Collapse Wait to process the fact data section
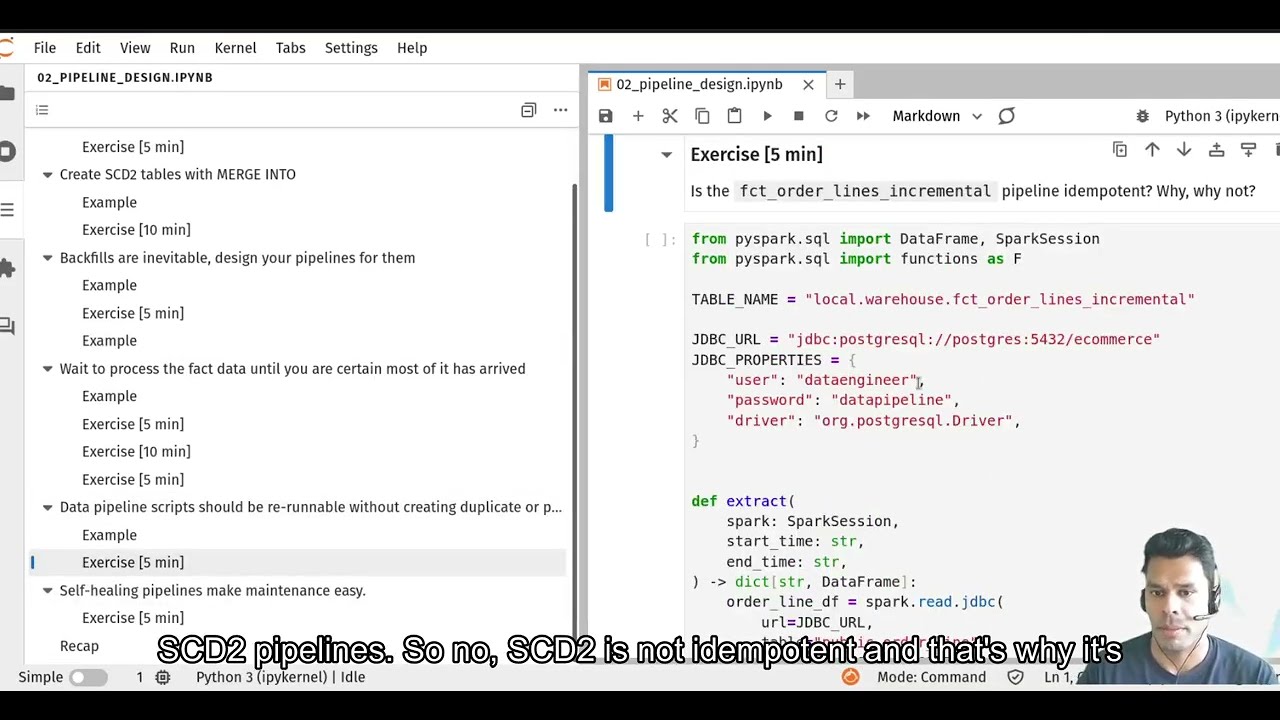The width and height of the screenshot is (1280, 720). click(x=47, y=369)
